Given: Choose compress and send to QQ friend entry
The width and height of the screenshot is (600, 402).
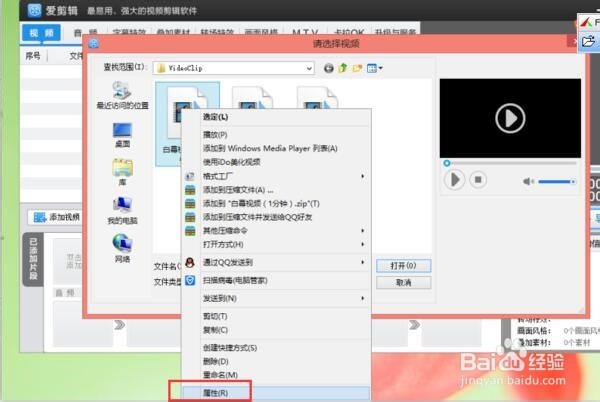Looking at the screenshot, I should 276,217.
